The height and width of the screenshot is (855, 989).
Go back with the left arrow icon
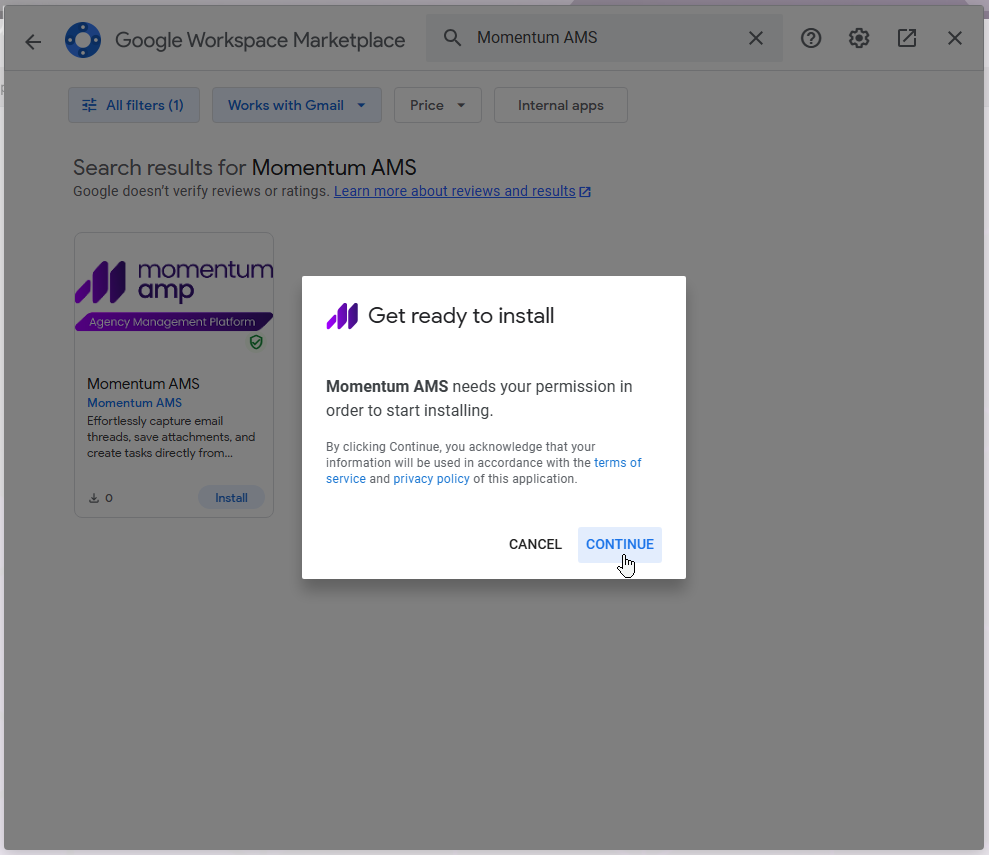click(x=33, y=42)
